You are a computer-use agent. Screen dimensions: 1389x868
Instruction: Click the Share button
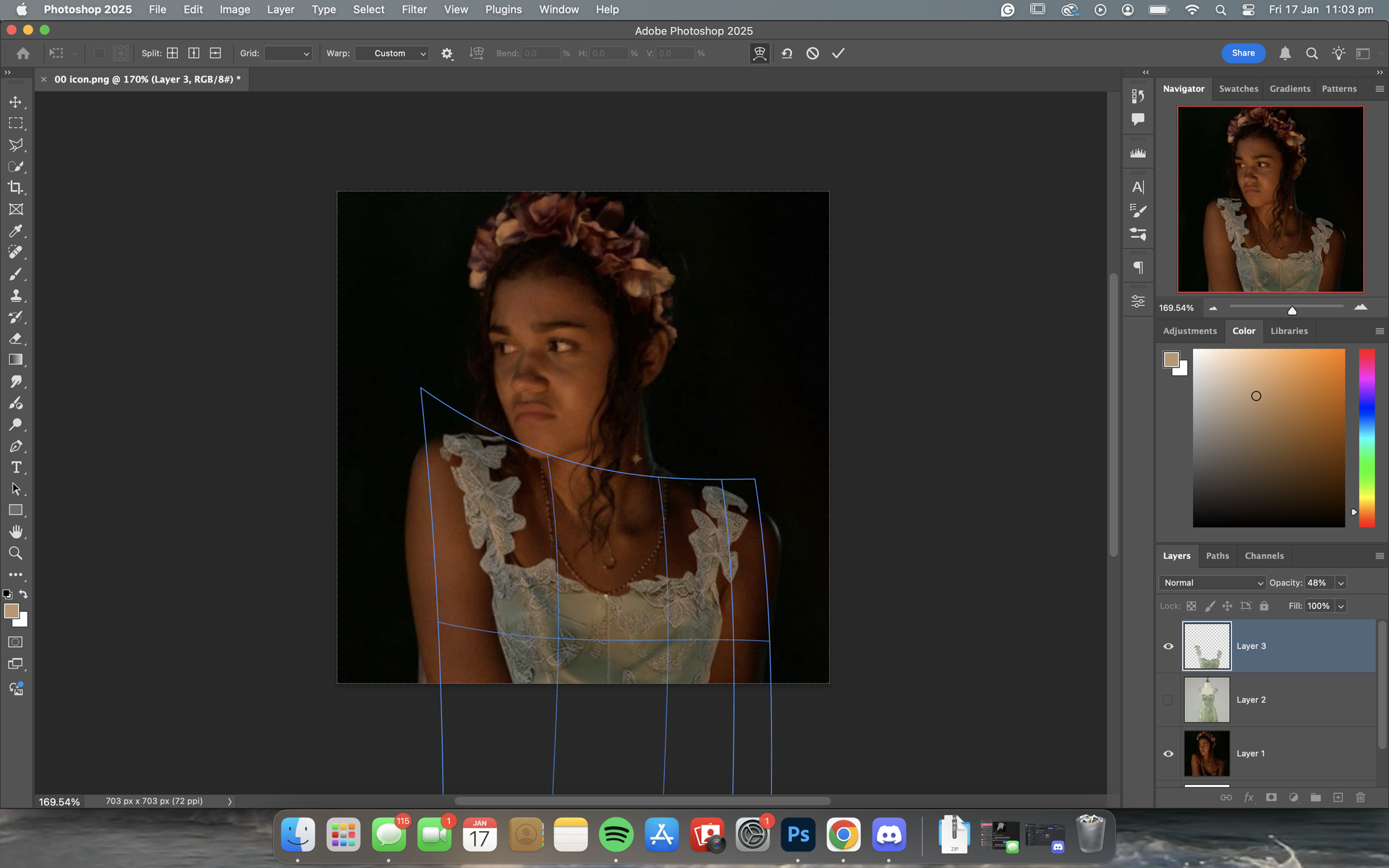coord(1243,53)
